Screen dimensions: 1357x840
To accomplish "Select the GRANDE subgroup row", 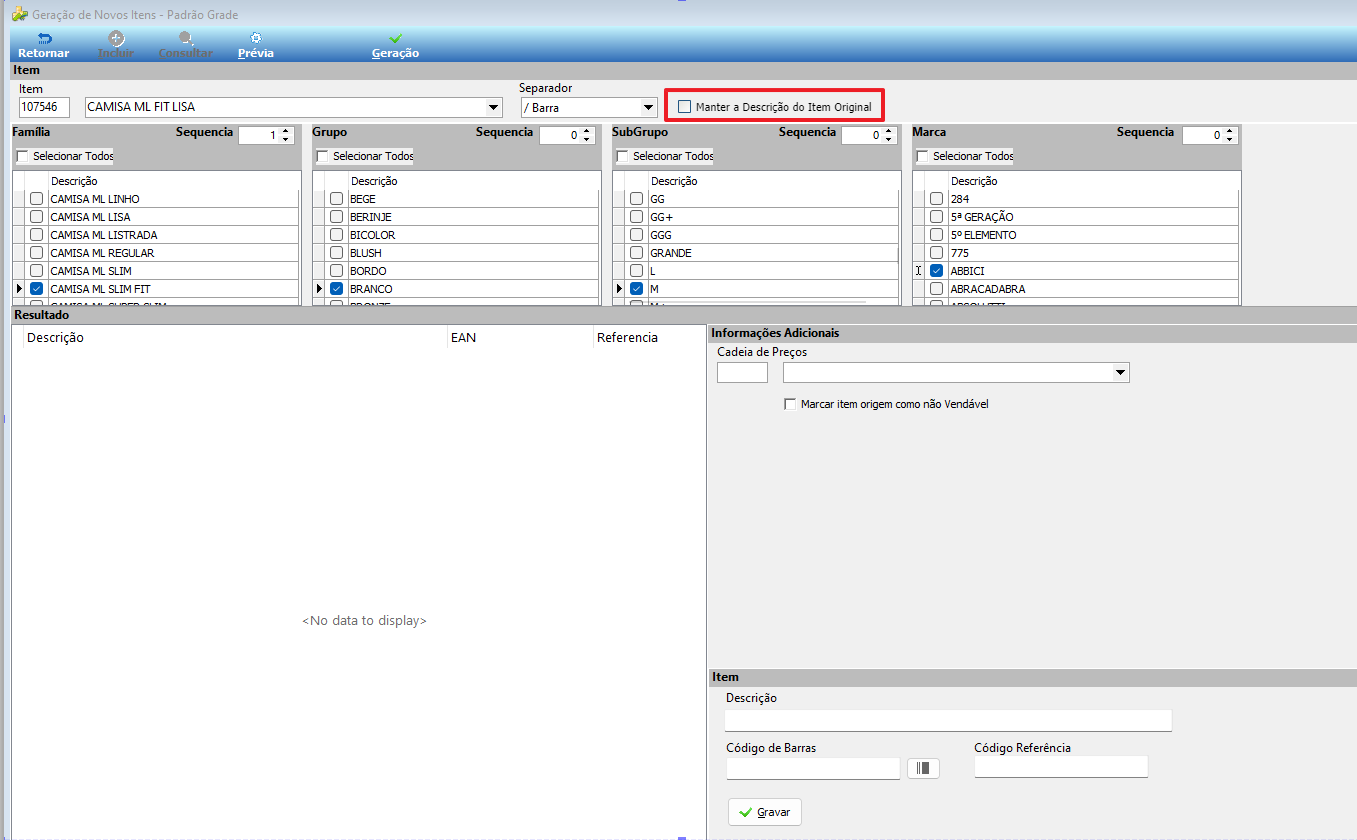I will tap(756, 253).
